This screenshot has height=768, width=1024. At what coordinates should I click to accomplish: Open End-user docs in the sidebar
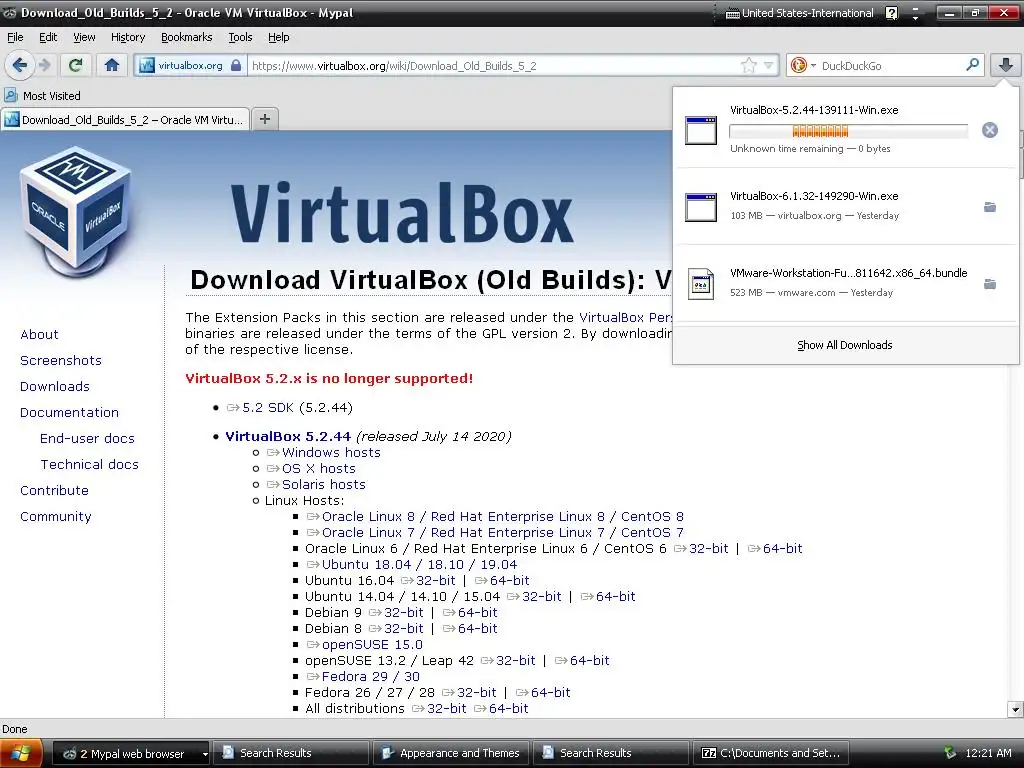pos(87,438)
